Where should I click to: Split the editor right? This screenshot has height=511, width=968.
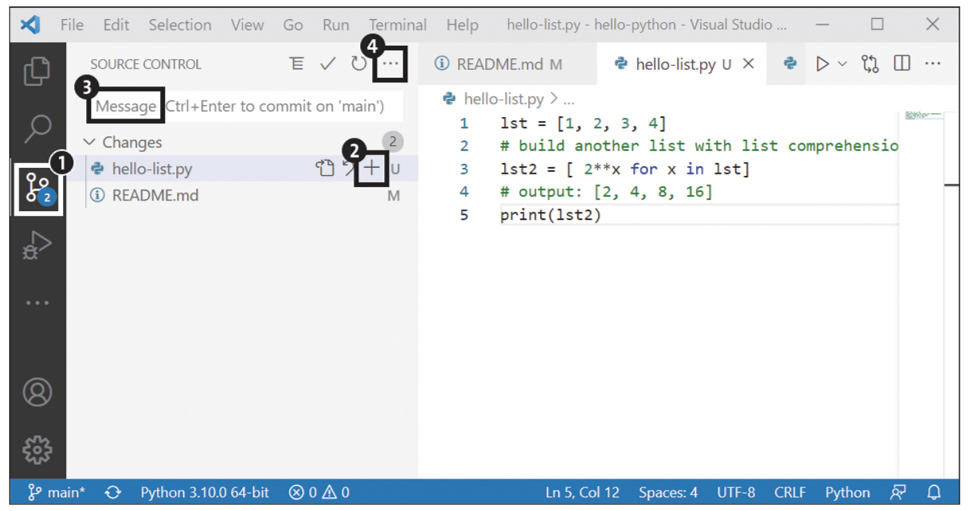pos(902,63)
